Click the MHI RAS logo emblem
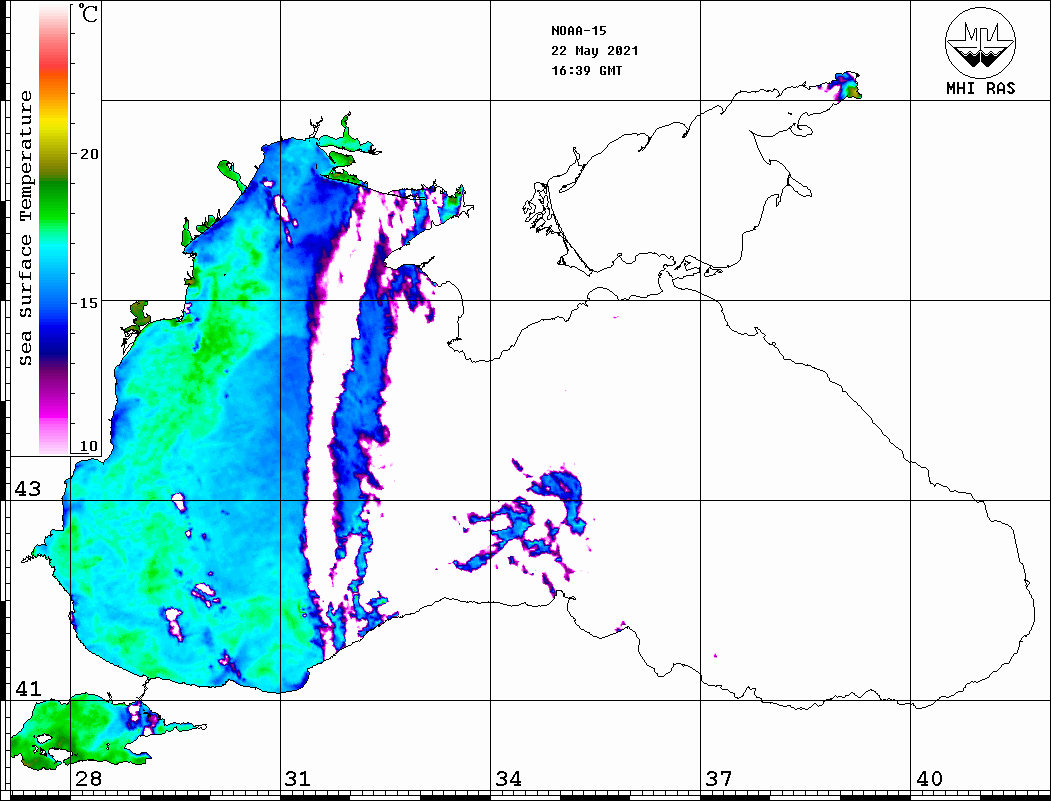Screen dimensions: 1051x801 click(x=981, y=43)
